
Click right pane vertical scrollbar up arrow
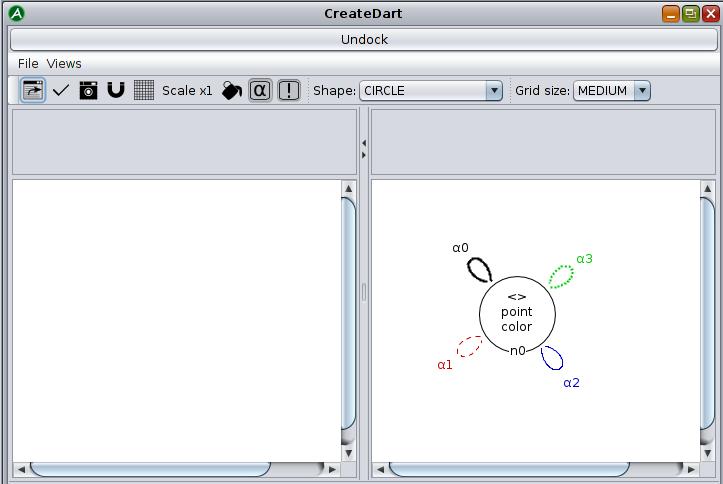(x=707, y=189)
